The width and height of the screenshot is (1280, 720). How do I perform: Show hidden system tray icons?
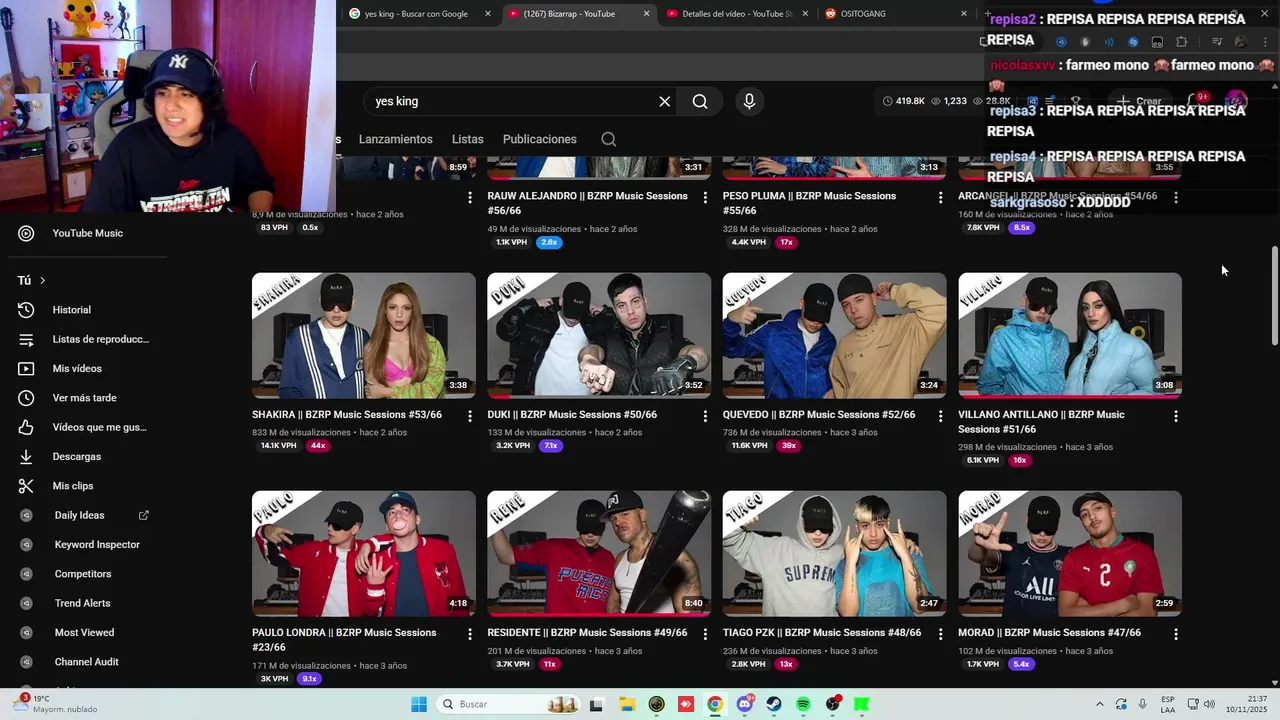tap(1099, 704)
